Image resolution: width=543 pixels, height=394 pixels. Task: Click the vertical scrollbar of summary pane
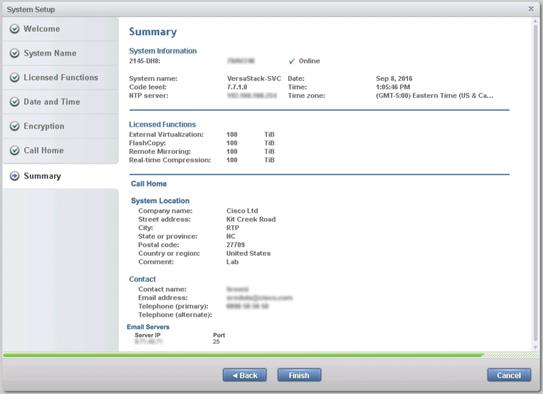point(535,183)
